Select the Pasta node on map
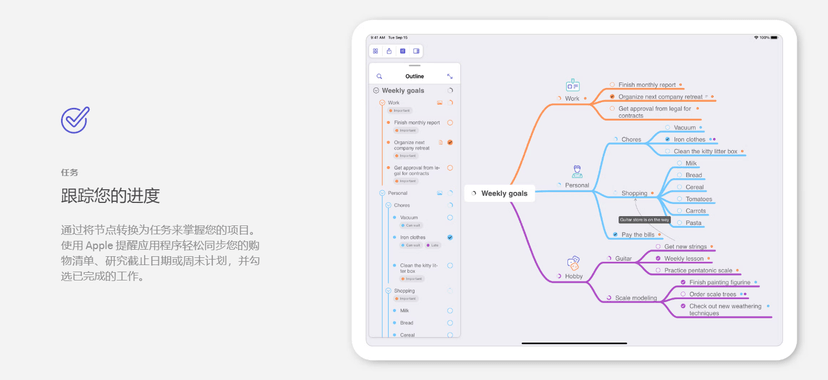828x380 pixels. (x=693, y=223)
